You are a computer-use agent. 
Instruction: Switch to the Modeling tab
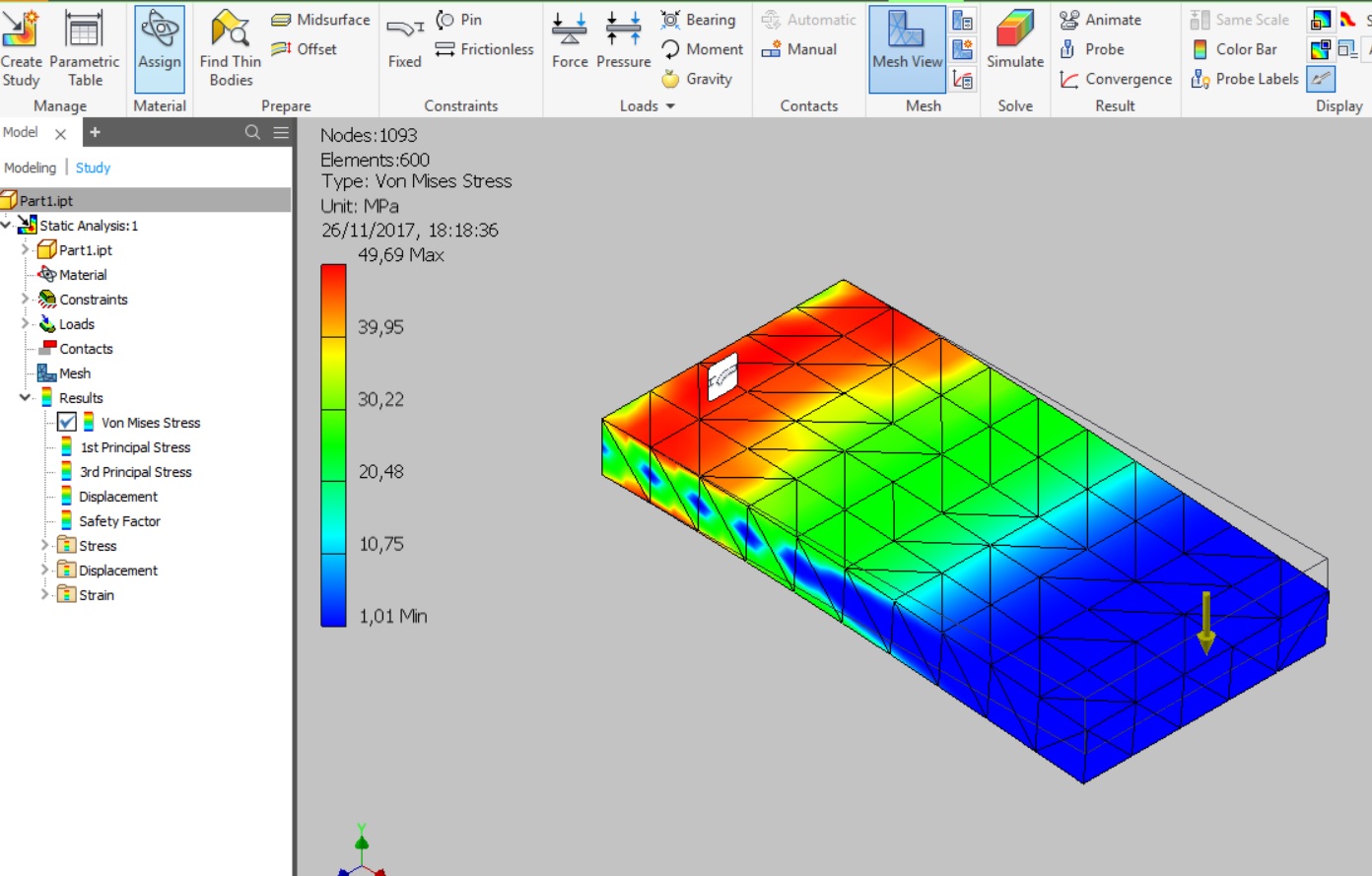click(x=30, y=168)
